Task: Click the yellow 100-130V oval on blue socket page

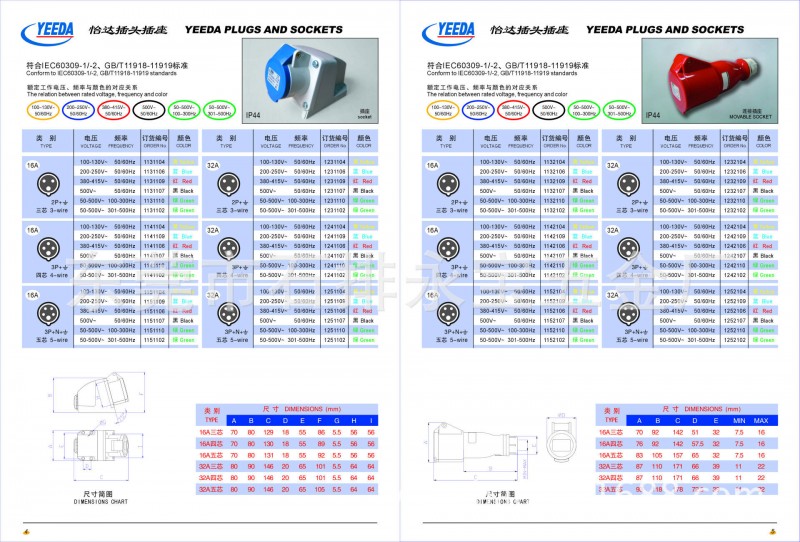Action: tap(43, 110)
